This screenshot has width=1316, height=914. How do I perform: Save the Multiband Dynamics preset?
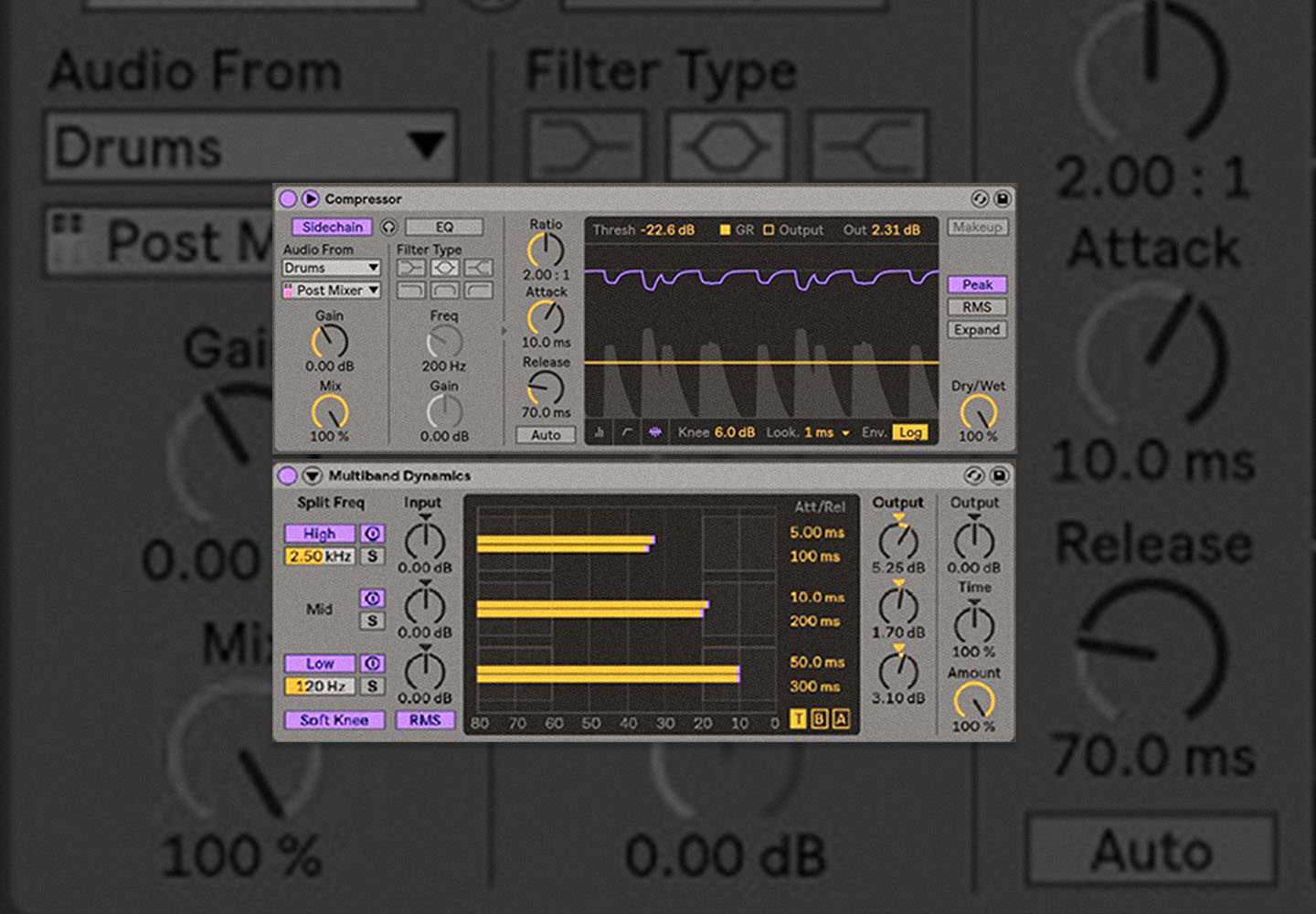[x=999, y=475]
